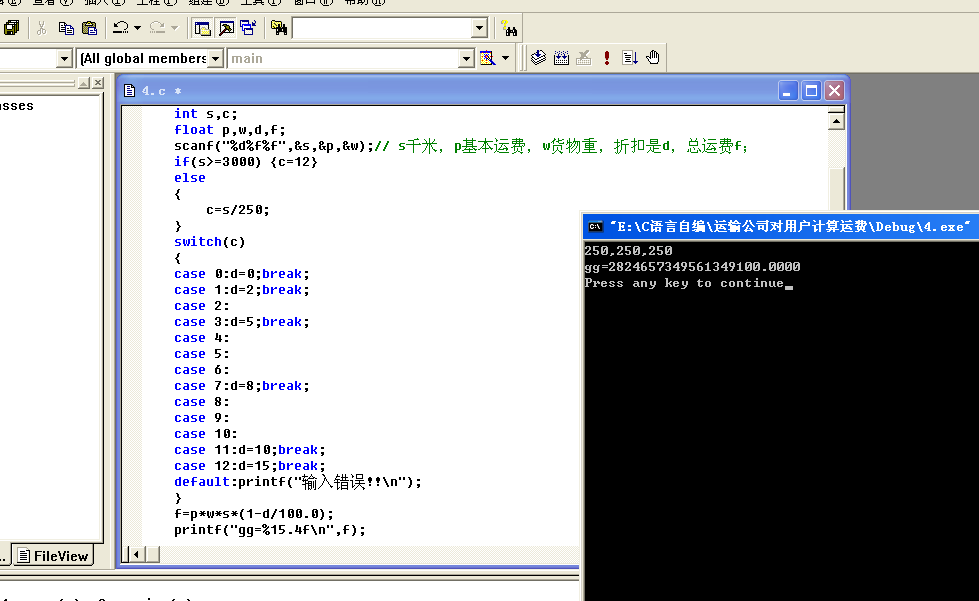Click the 'if(s>=3000) {c=12}' line
This screenshot has width=979, height=601.
[246, 162]
